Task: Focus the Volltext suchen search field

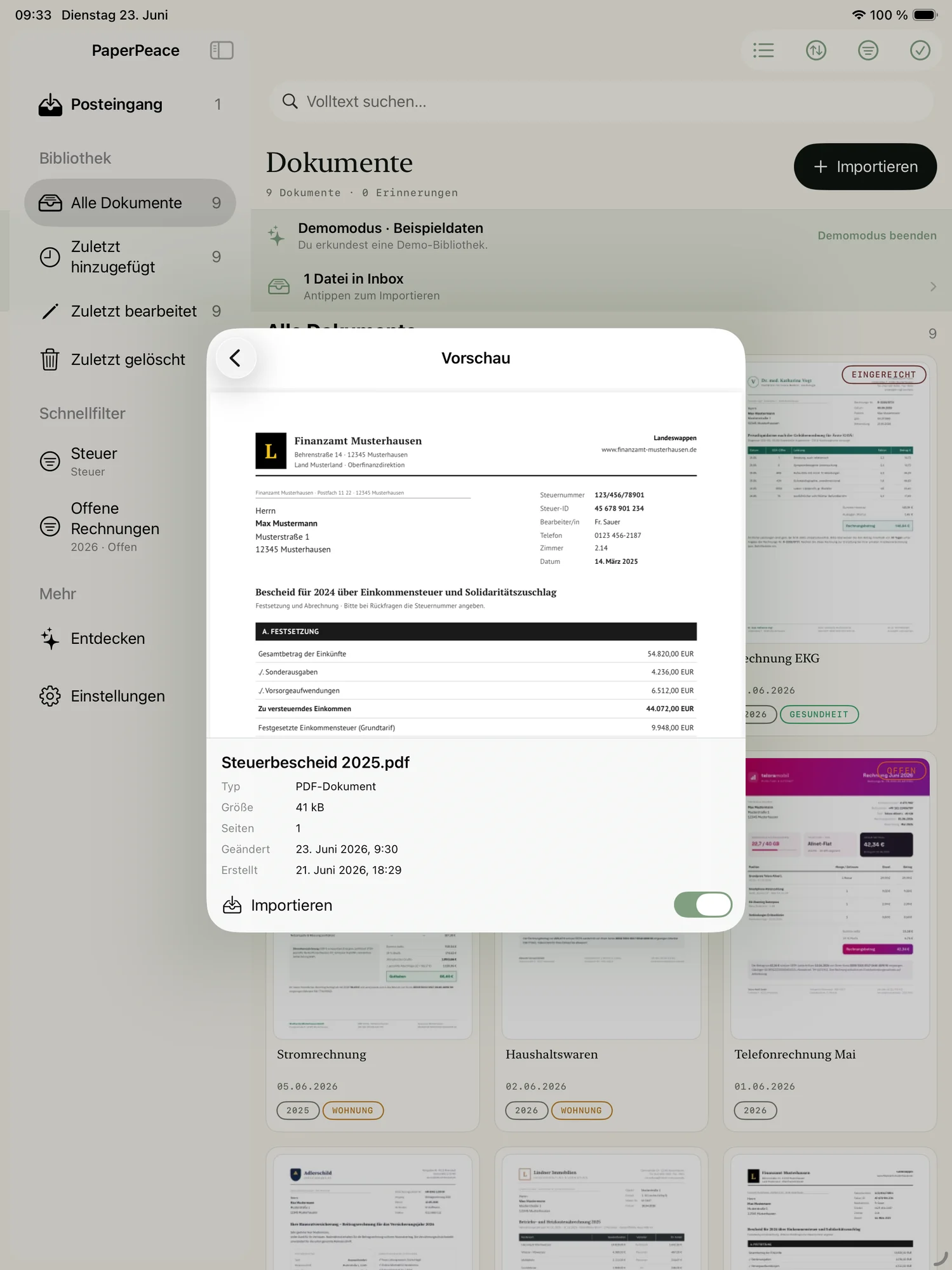Action: coord(601,102)
